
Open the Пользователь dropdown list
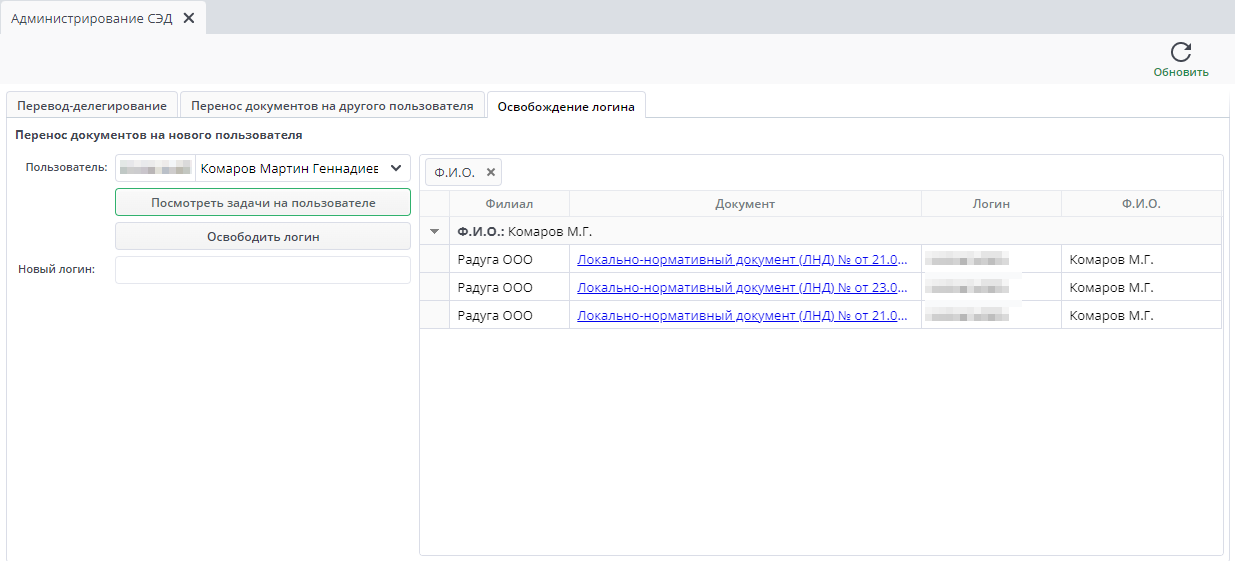(x=395, y=169)
